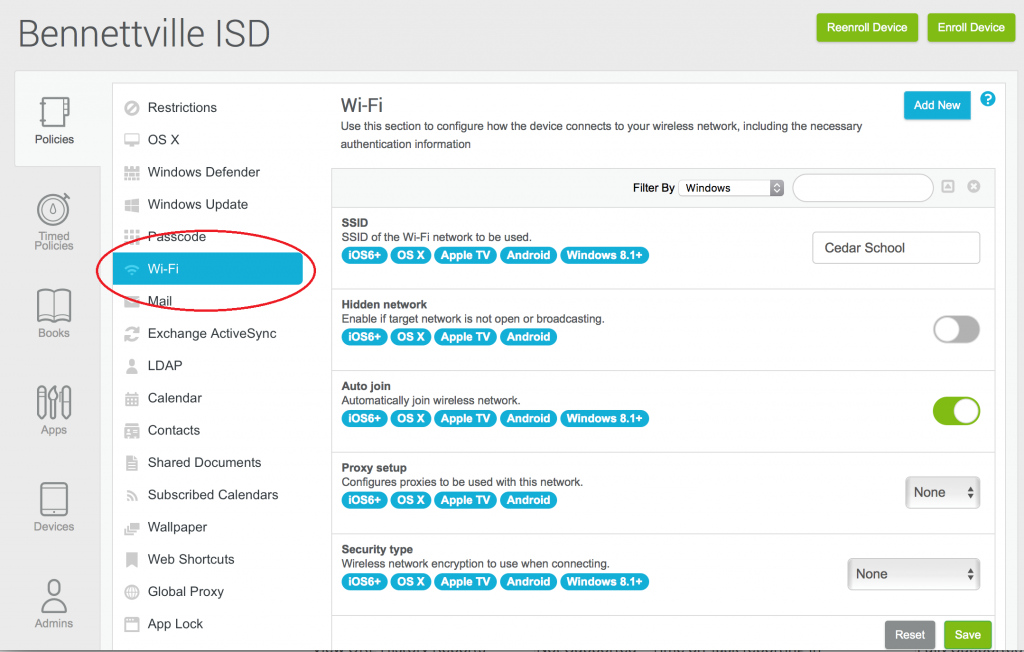Click the green Save button

pyautogui.click(x=967, y=634)
